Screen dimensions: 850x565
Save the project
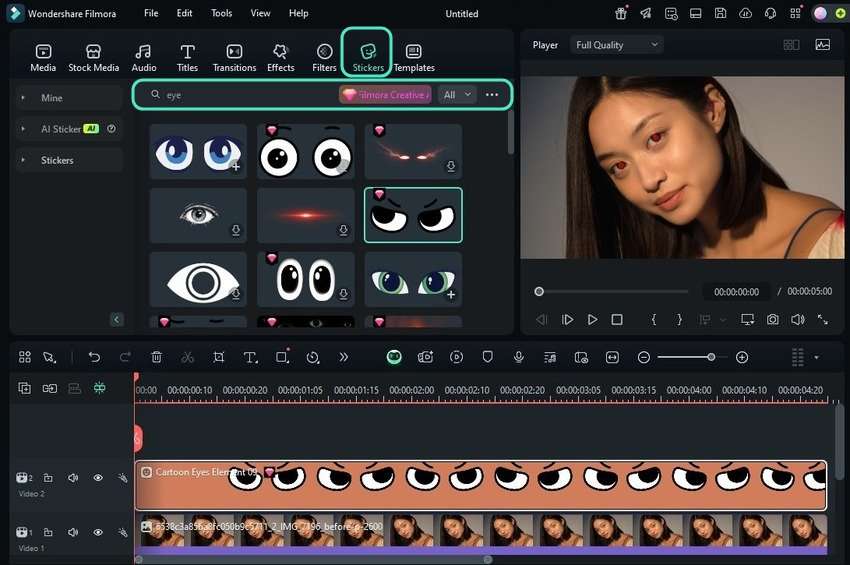720,14
